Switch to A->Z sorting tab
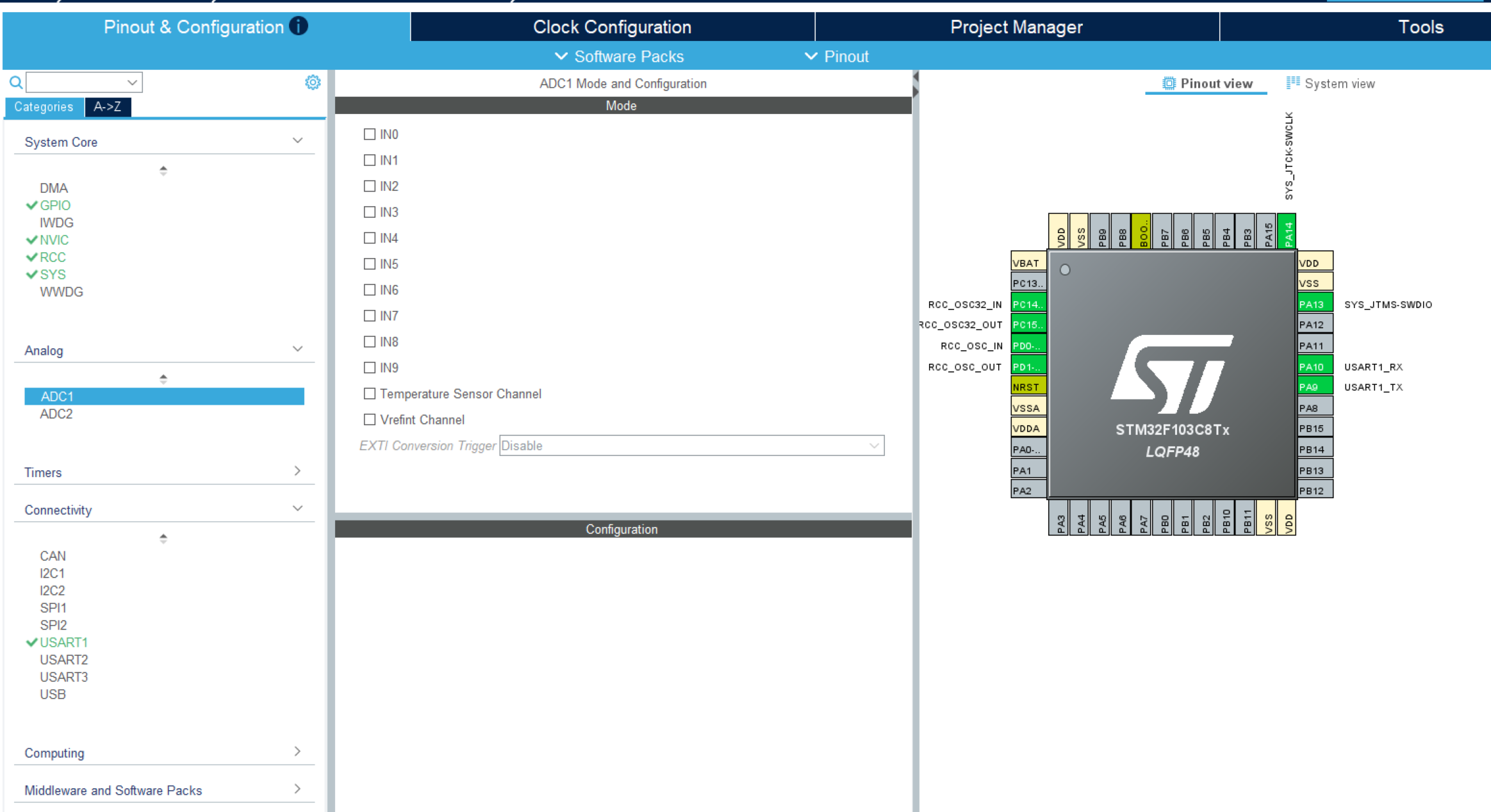This screenshot has height=812, width=1491. coord(107,107)
